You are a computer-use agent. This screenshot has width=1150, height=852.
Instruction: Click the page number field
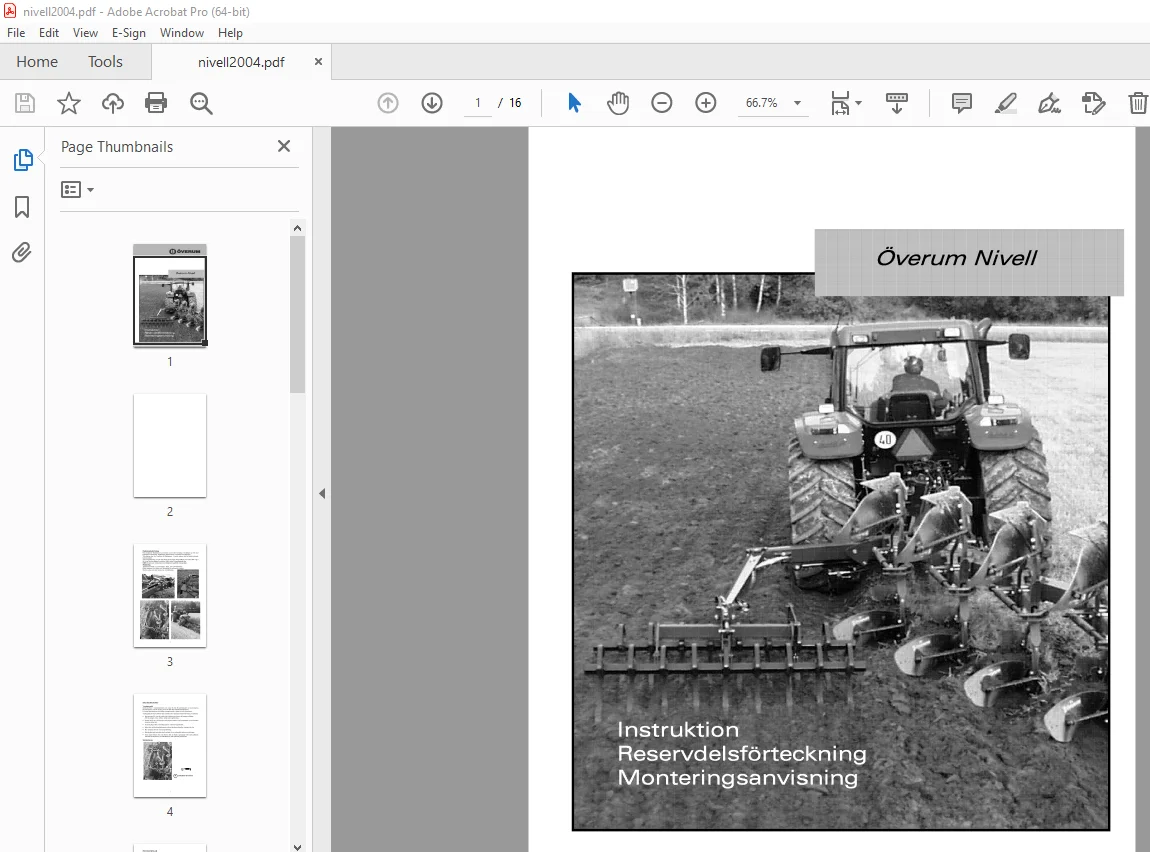tap(477, 103)
